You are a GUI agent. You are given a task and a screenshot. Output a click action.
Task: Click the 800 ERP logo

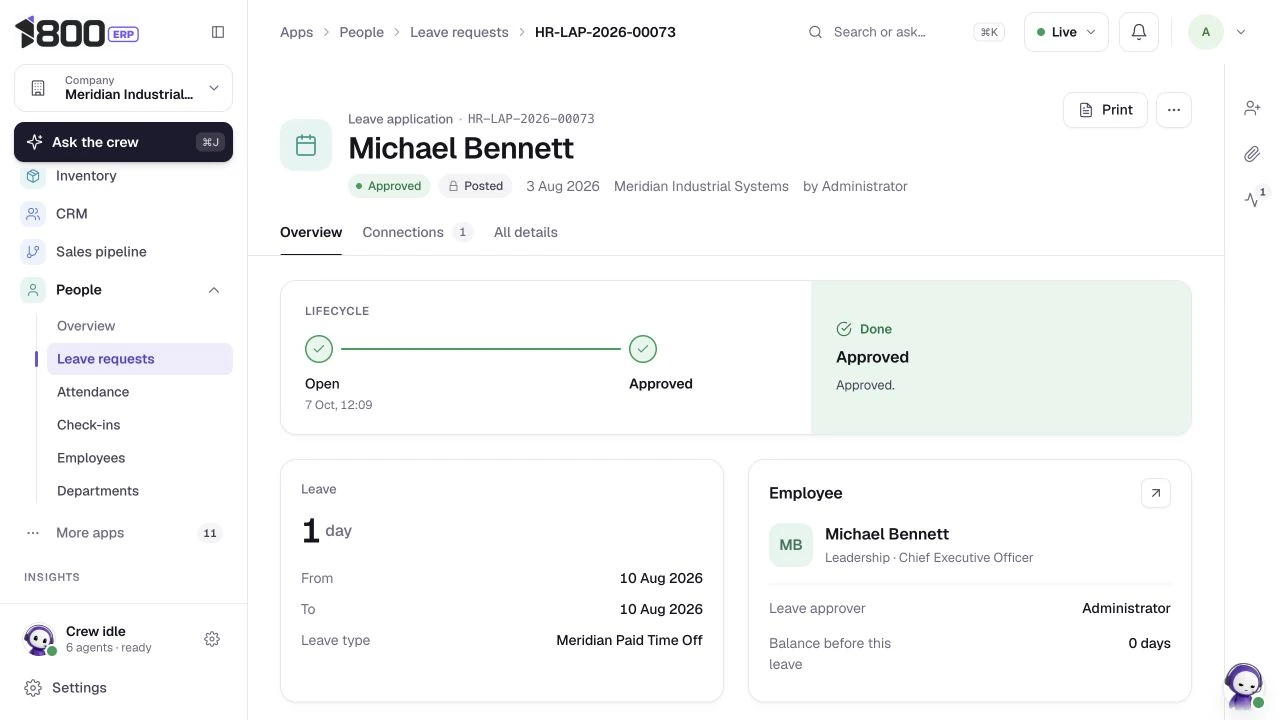point(77,32)
